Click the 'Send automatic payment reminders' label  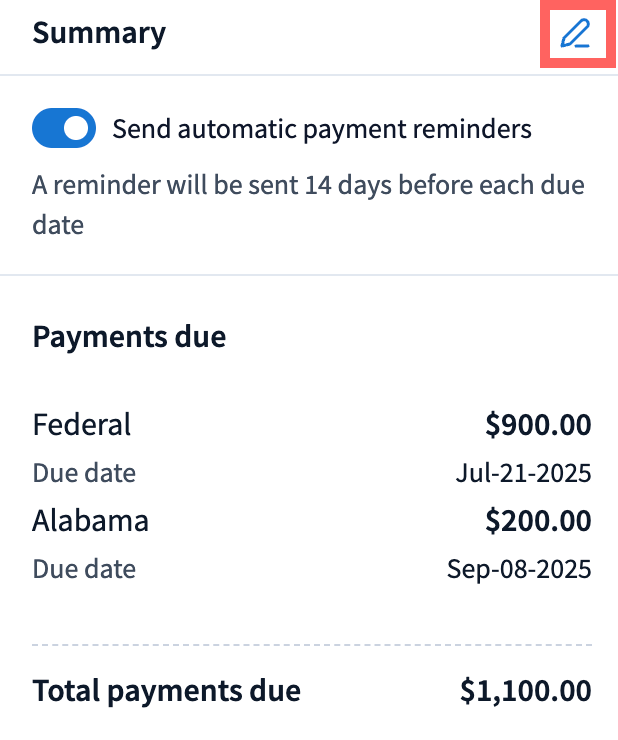coord(322,129)
